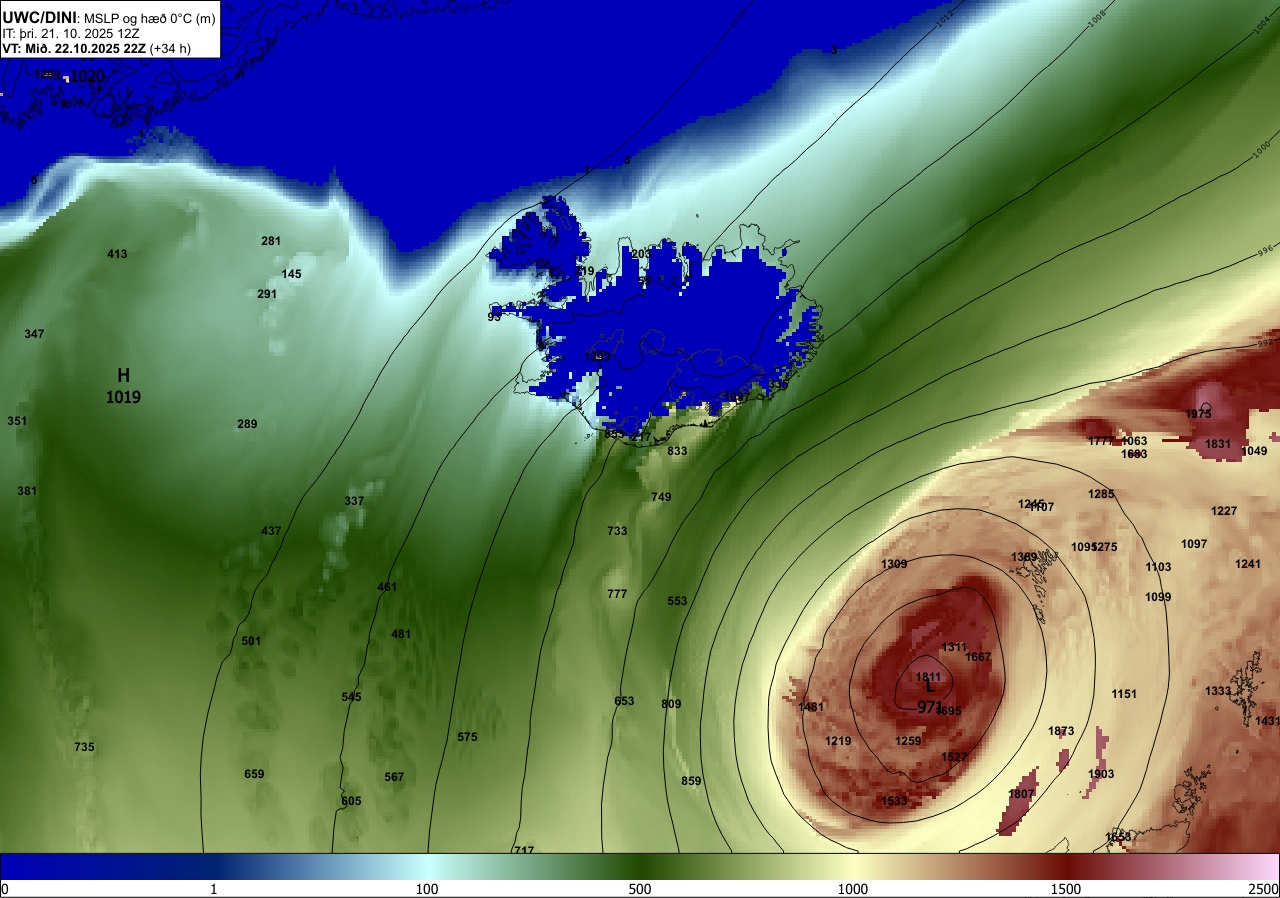Click the 461 height value
The width and height of the screenshot is (1280, 898).
click(x=387, y=587)
